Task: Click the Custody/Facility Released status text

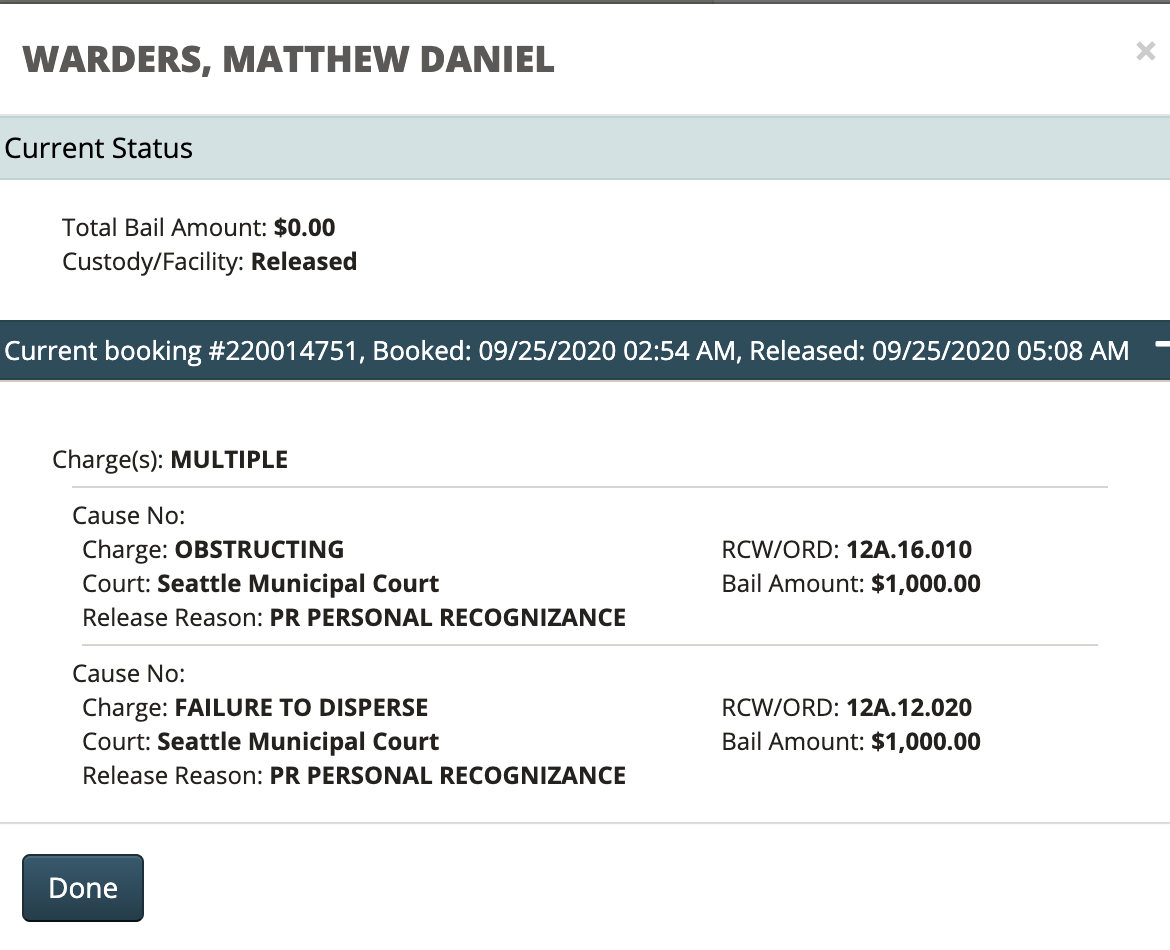Action: (303, 262)
